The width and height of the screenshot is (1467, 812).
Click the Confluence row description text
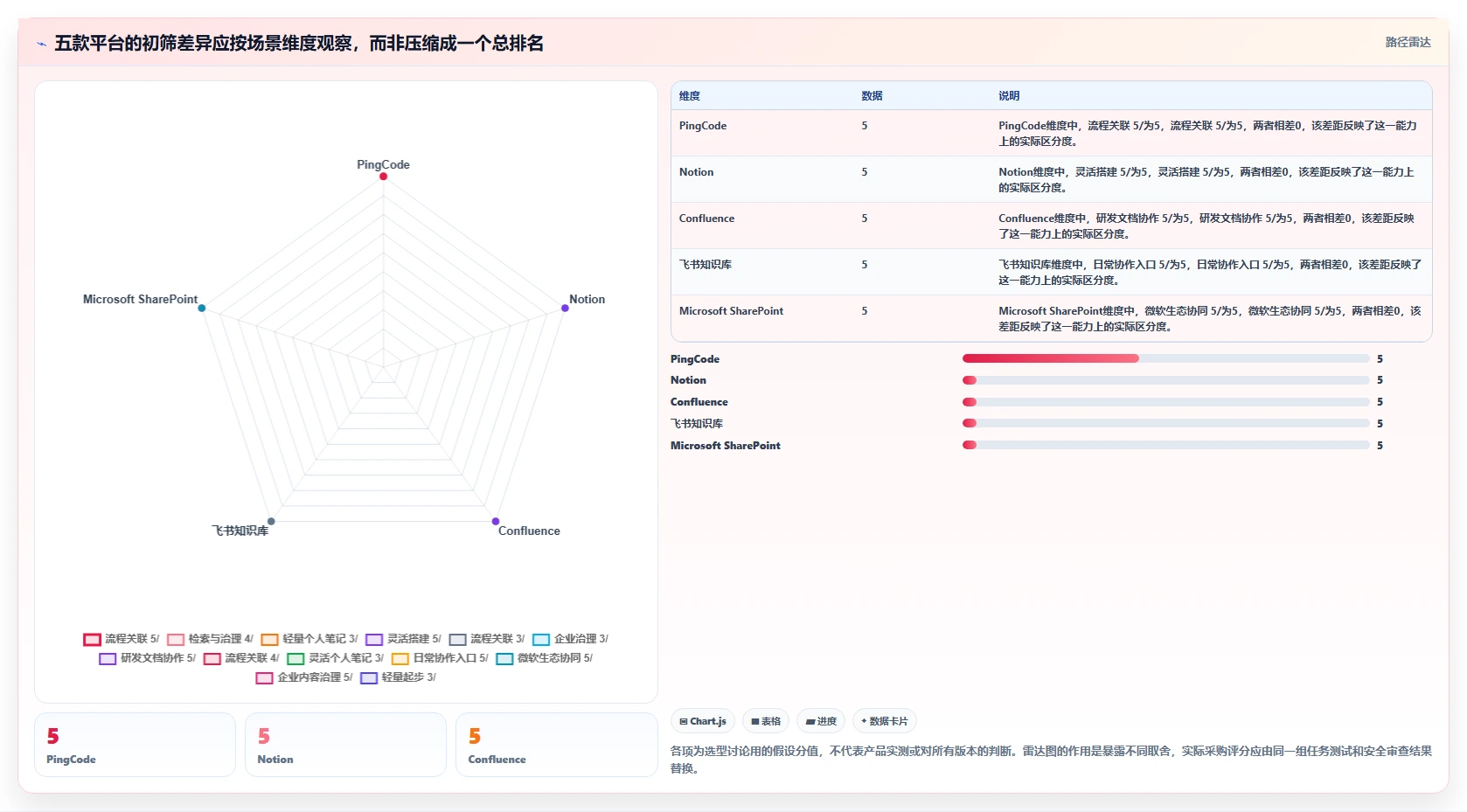tap(1206, 226)
